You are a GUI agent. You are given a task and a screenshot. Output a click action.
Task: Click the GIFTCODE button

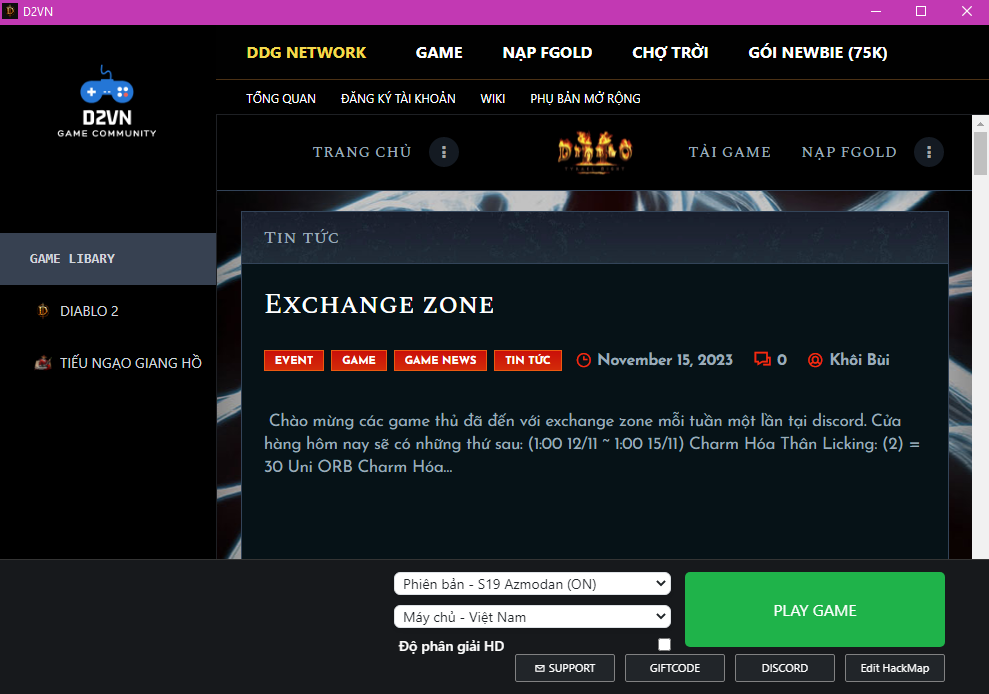(x=674, y=668)
